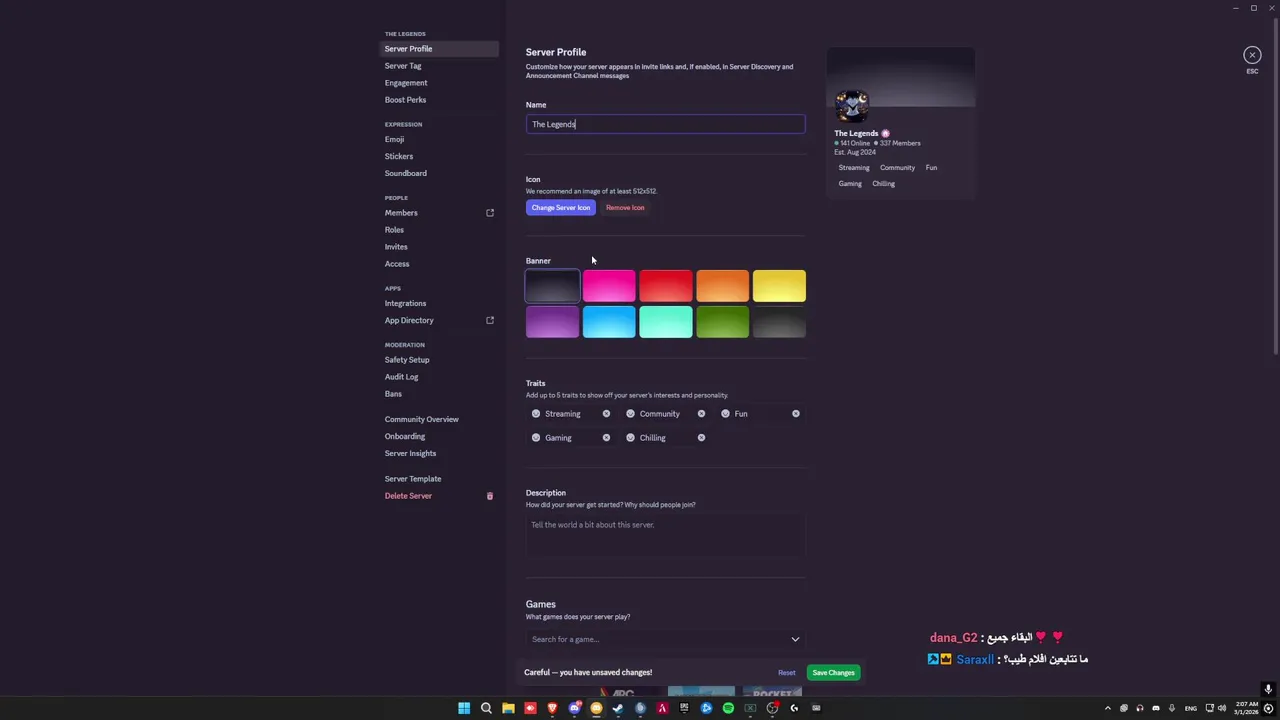Open Spotify from the taskbar
Screen dimensions: 1280x720
point(728,708)
